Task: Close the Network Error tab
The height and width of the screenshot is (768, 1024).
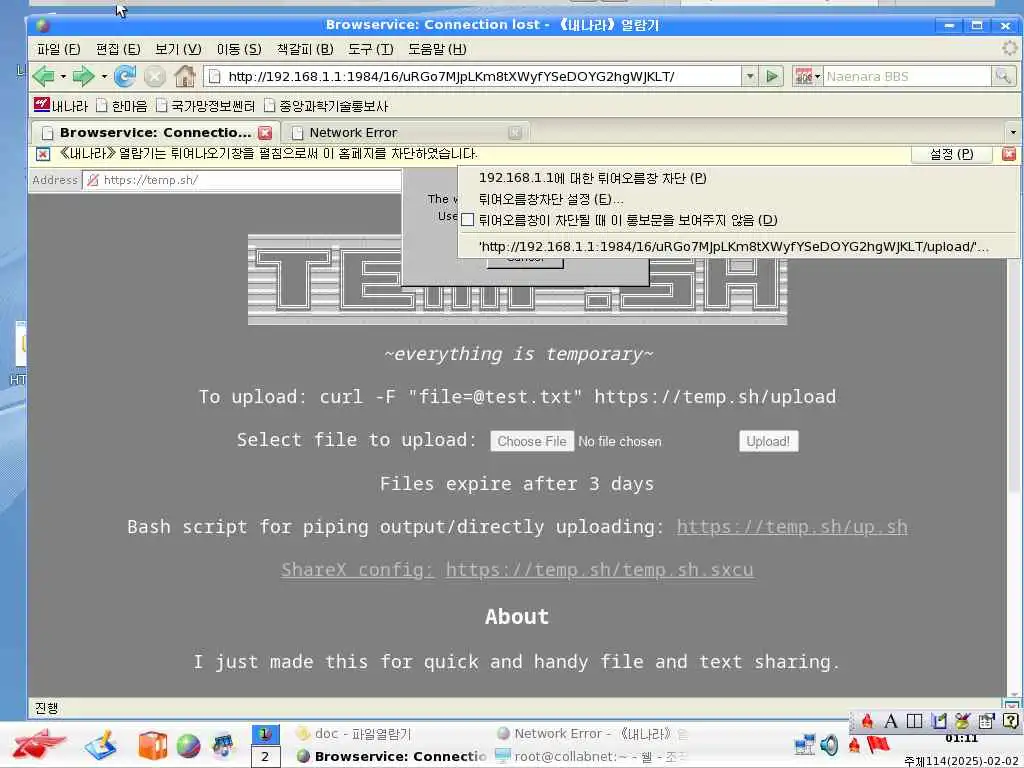Action: (515, 133)
